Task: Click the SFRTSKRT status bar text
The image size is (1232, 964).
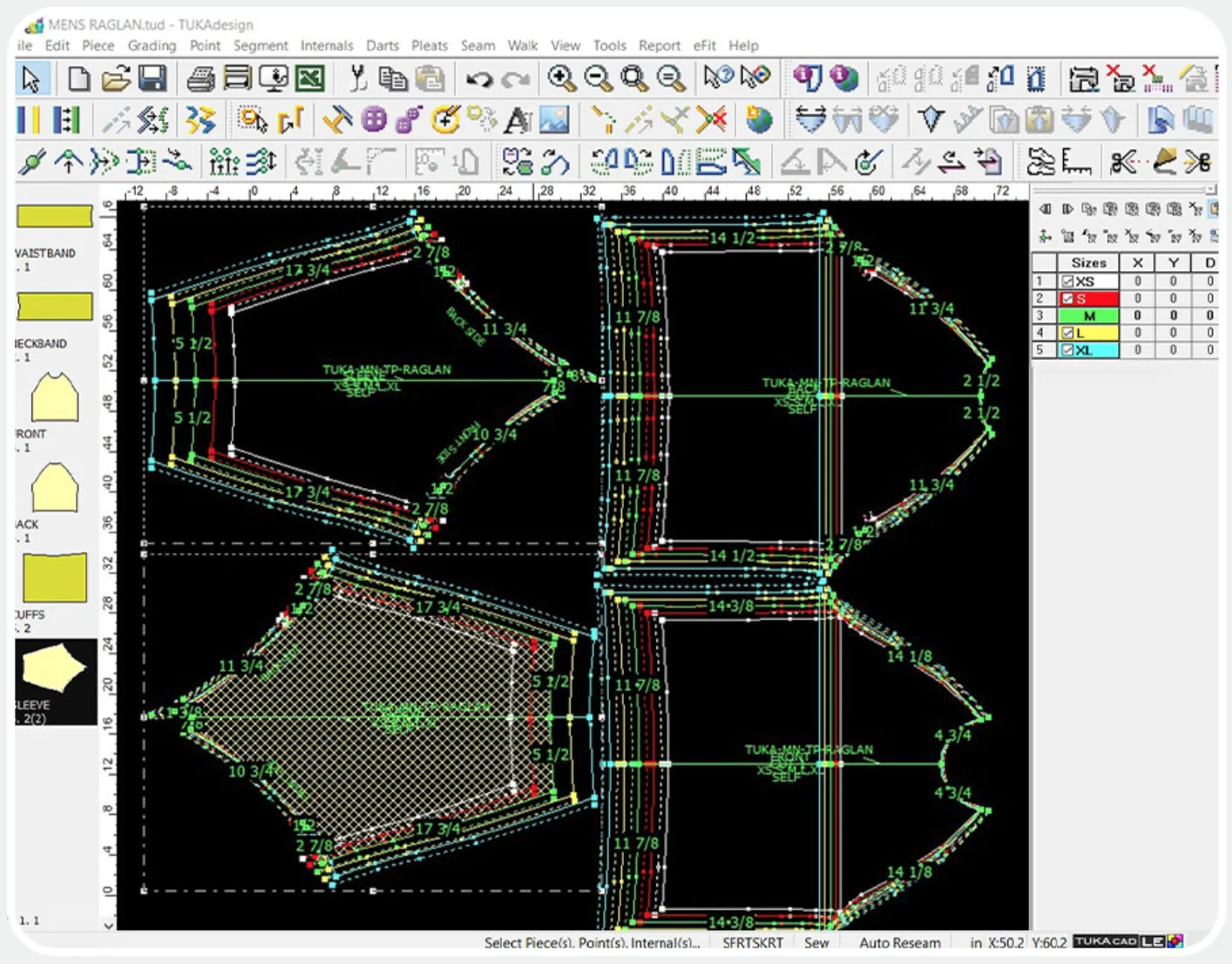Action: tap(753, 942)
